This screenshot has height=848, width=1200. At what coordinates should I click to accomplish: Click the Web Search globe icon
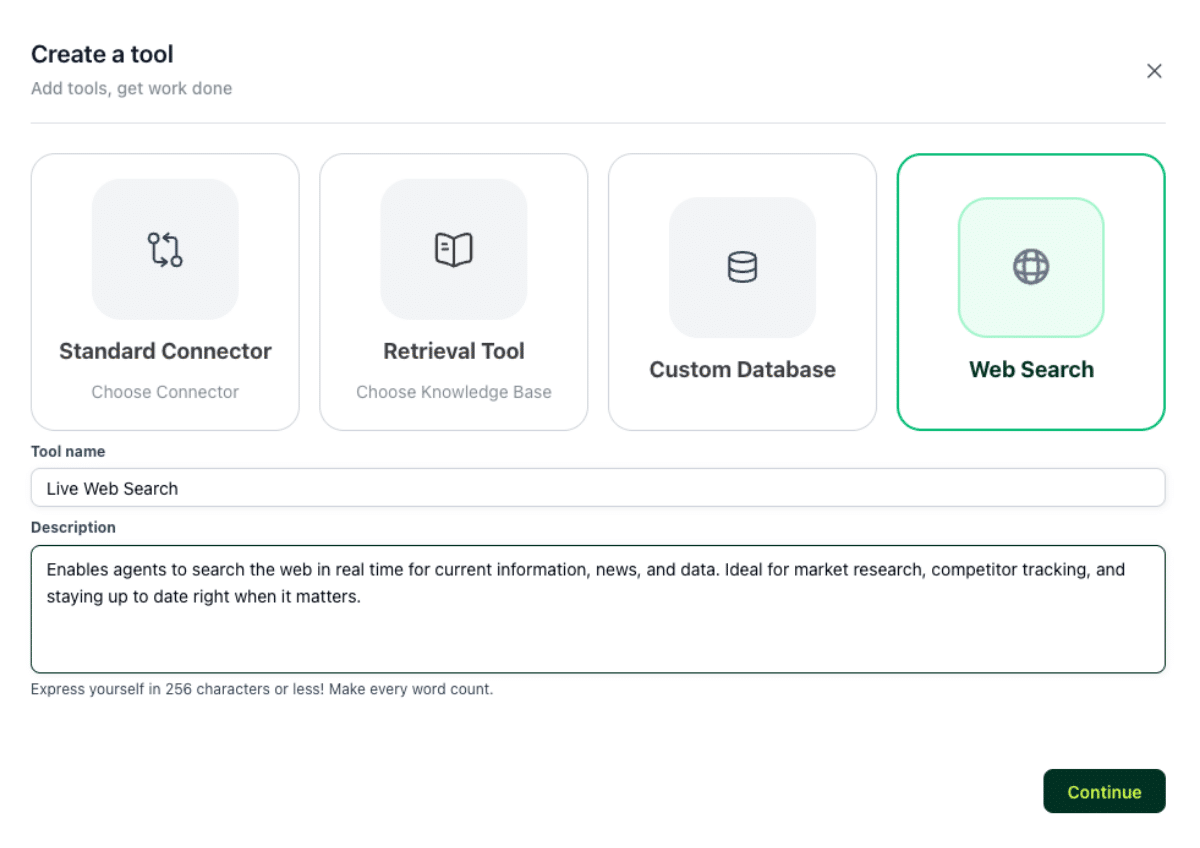coord(1031,267)
